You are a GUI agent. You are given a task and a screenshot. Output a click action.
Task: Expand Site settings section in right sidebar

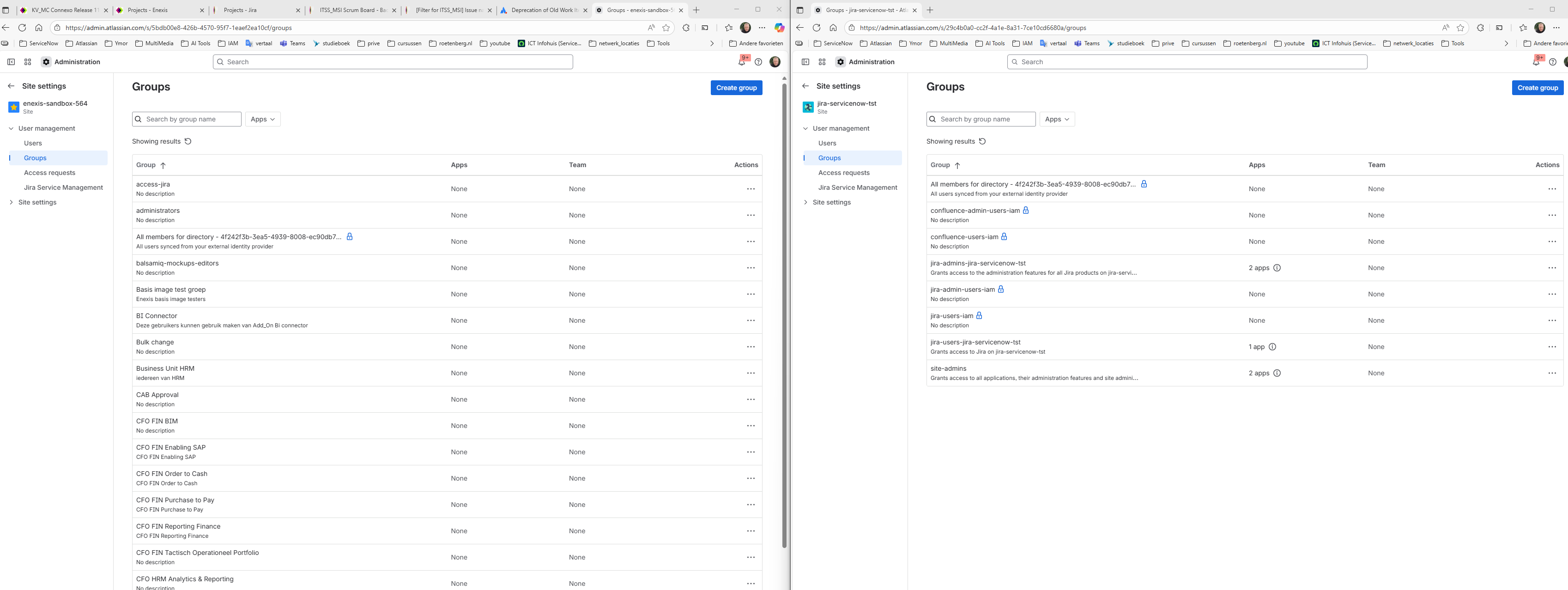(x=805, y=203)
